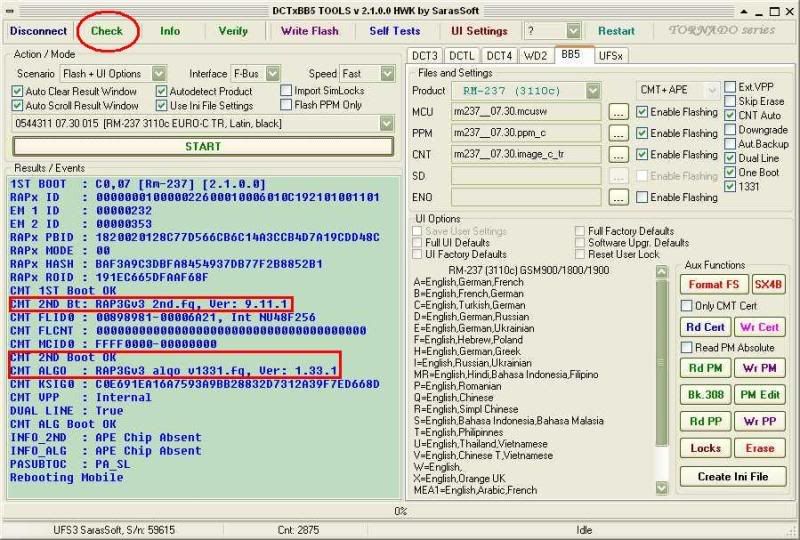Expand the product code 0544311 dropdown
Image resolution: width=800 pixels, height=540 pixels.
pos(387,124)
